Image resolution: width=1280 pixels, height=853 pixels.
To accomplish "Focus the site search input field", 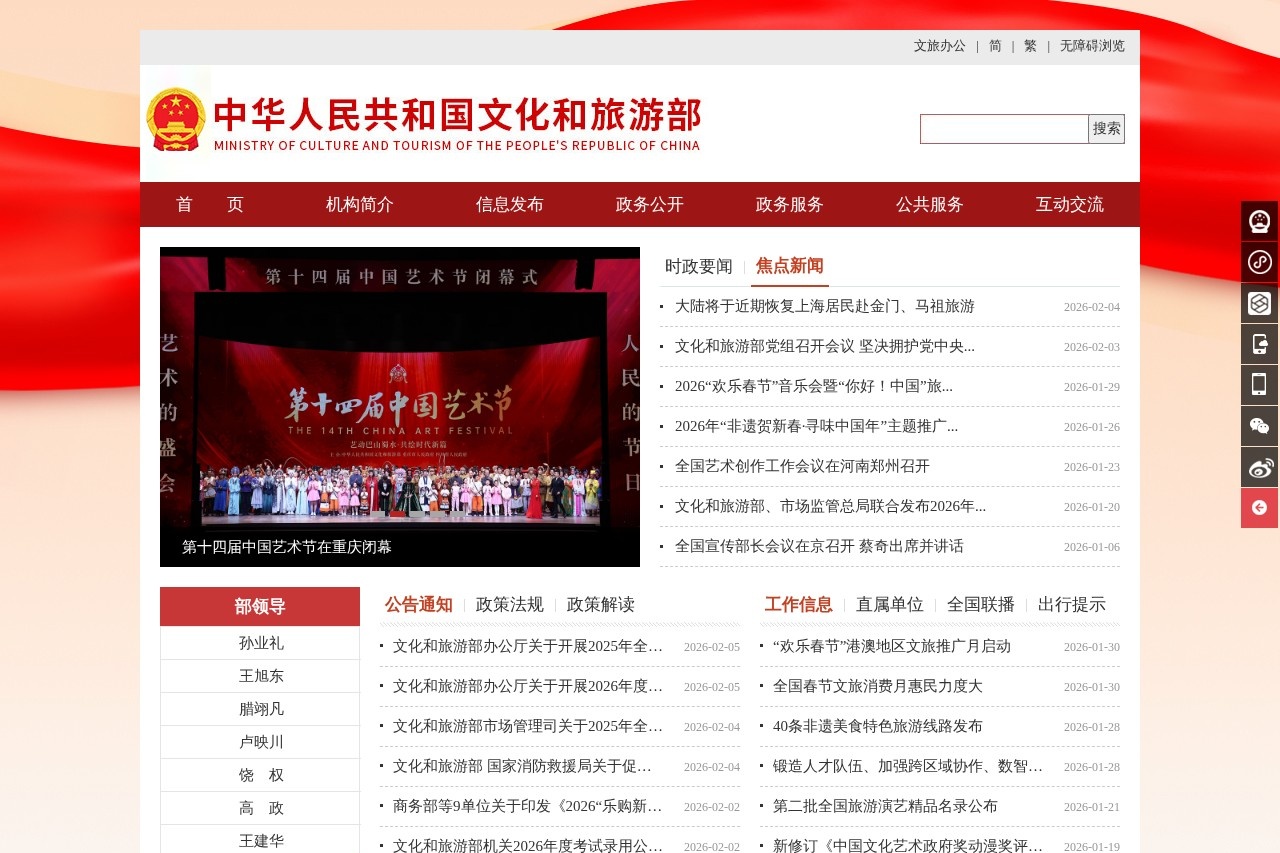I will 1004,129.
